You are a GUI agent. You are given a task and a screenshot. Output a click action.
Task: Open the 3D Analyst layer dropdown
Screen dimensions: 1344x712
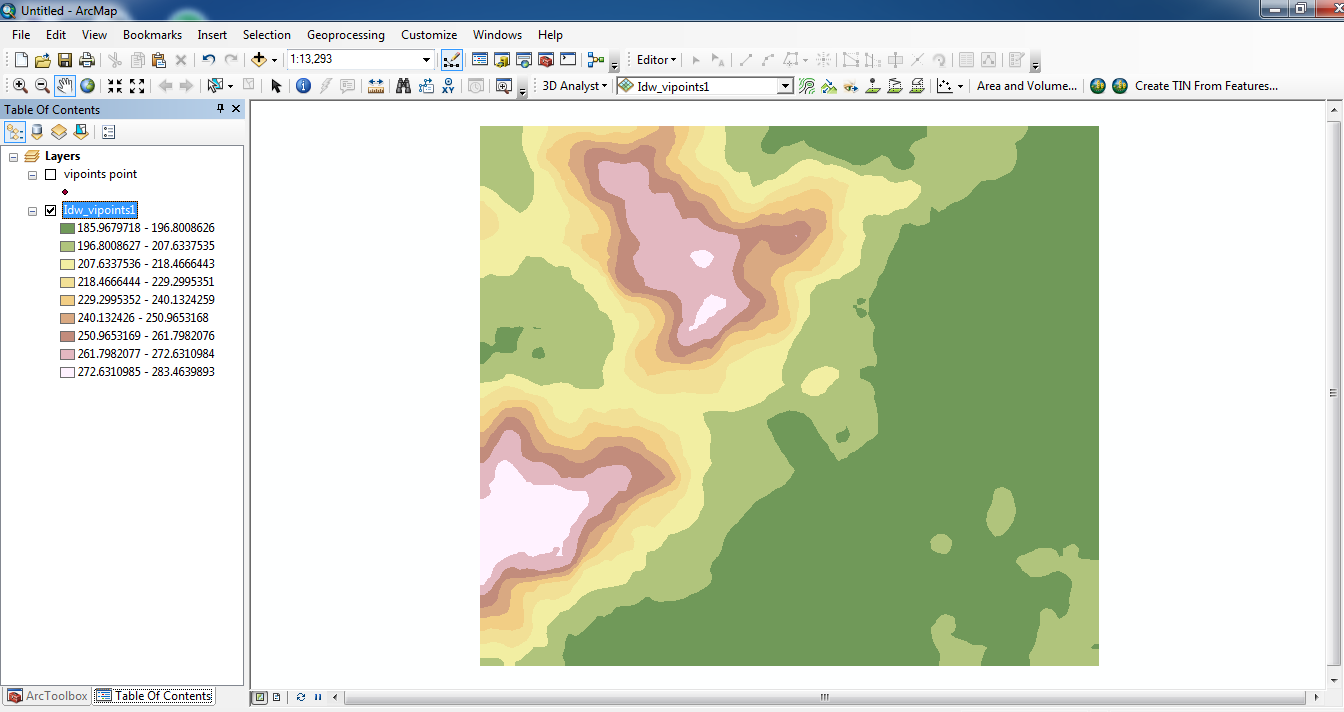click(785, 86)
